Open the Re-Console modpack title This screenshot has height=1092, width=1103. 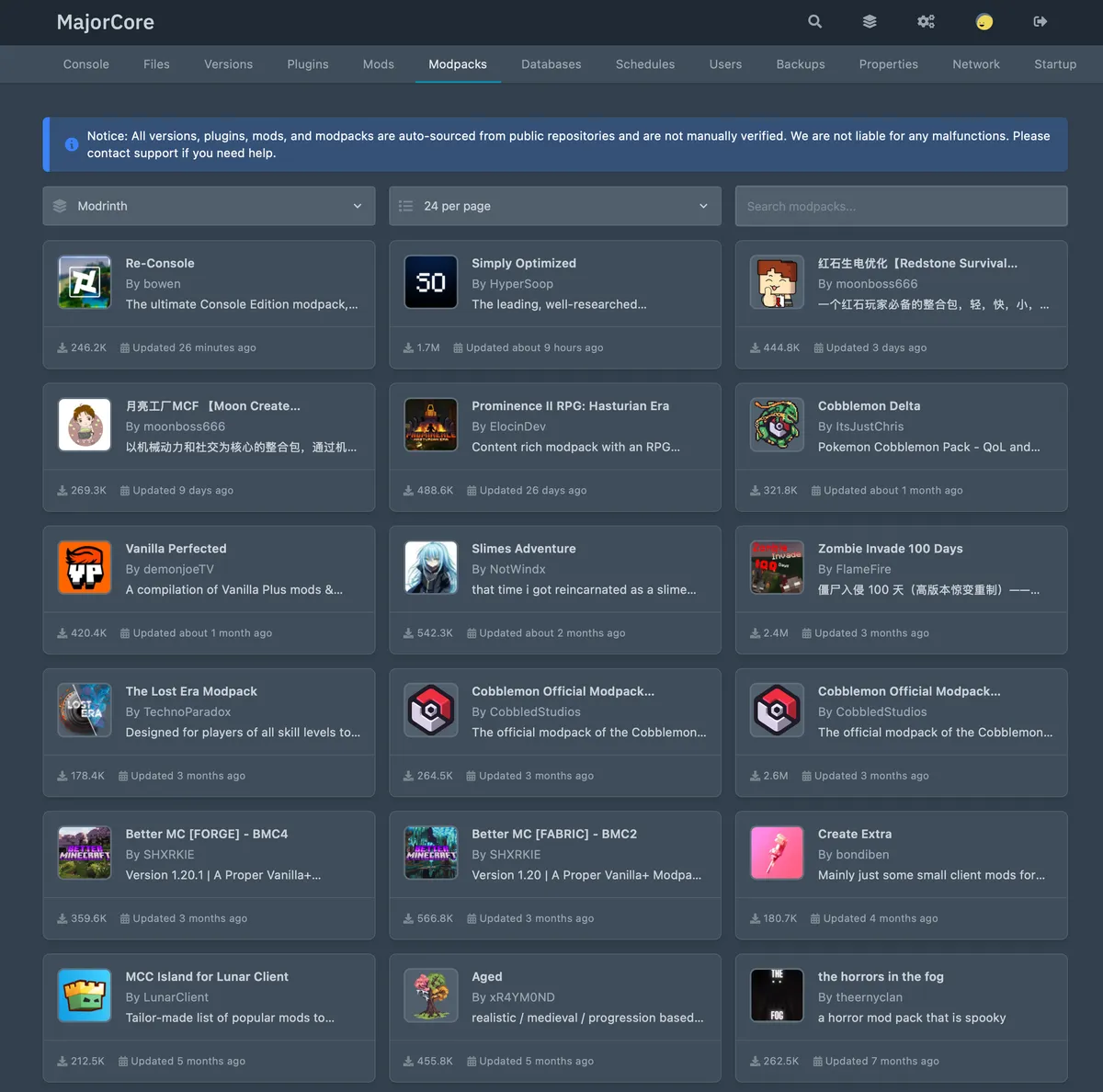point(160,263)
